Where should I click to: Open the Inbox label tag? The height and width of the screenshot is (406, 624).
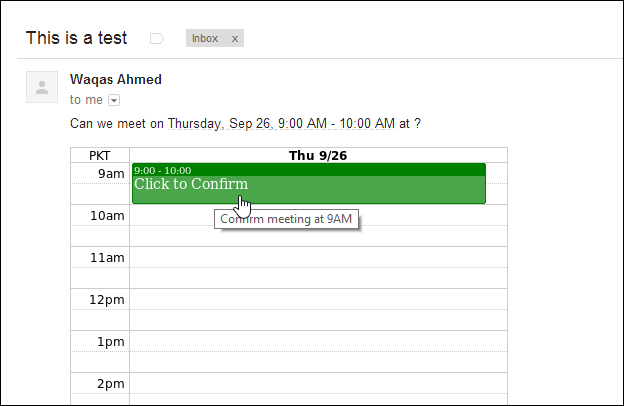pyautogui.click(x=205, y=38)
